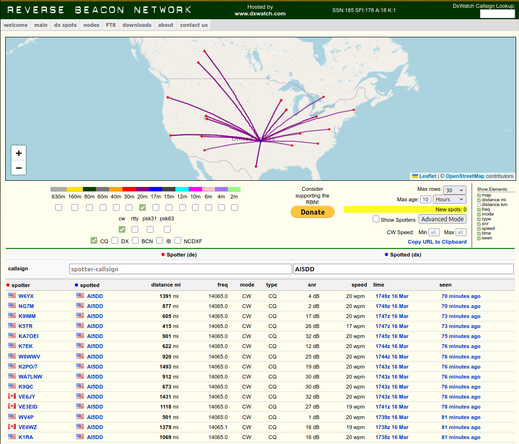The image size is (519, 444).
Task: Click Copy URL to Clipboard link
Action: click(437, 242)
